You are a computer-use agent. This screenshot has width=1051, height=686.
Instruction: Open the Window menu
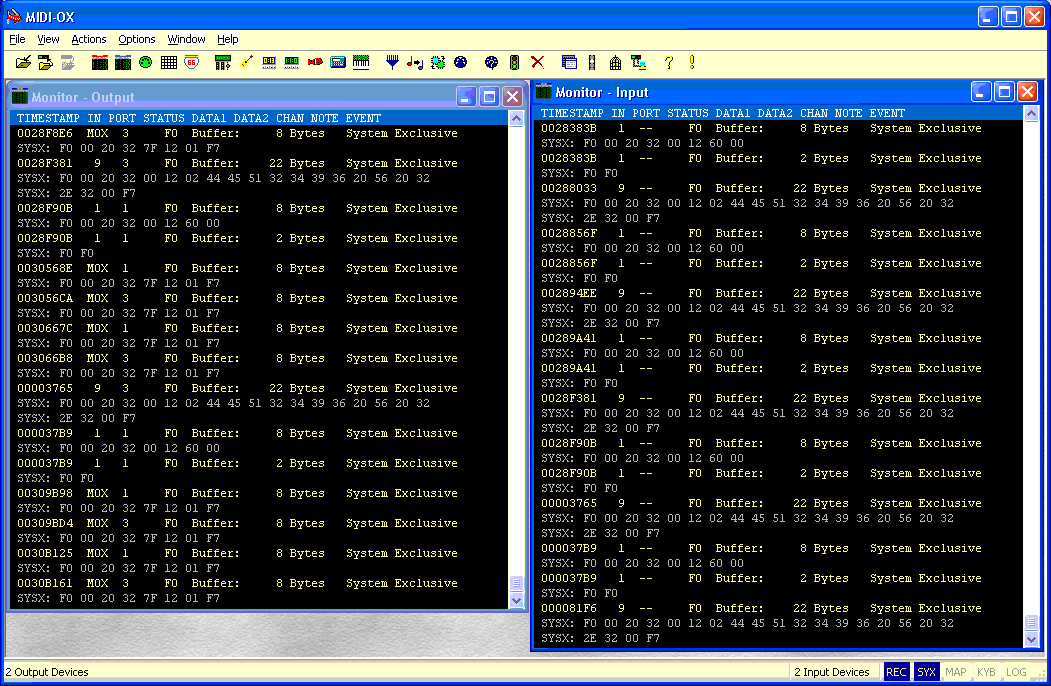click(186, 39)
